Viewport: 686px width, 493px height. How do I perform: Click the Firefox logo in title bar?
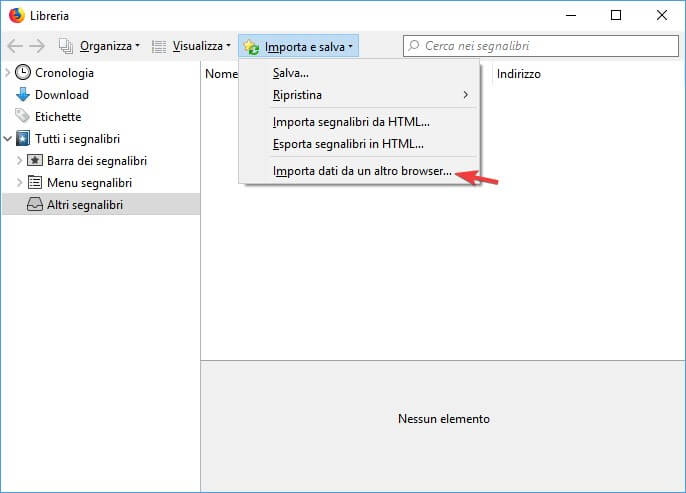pyautogui.click(x=17, y=15)
